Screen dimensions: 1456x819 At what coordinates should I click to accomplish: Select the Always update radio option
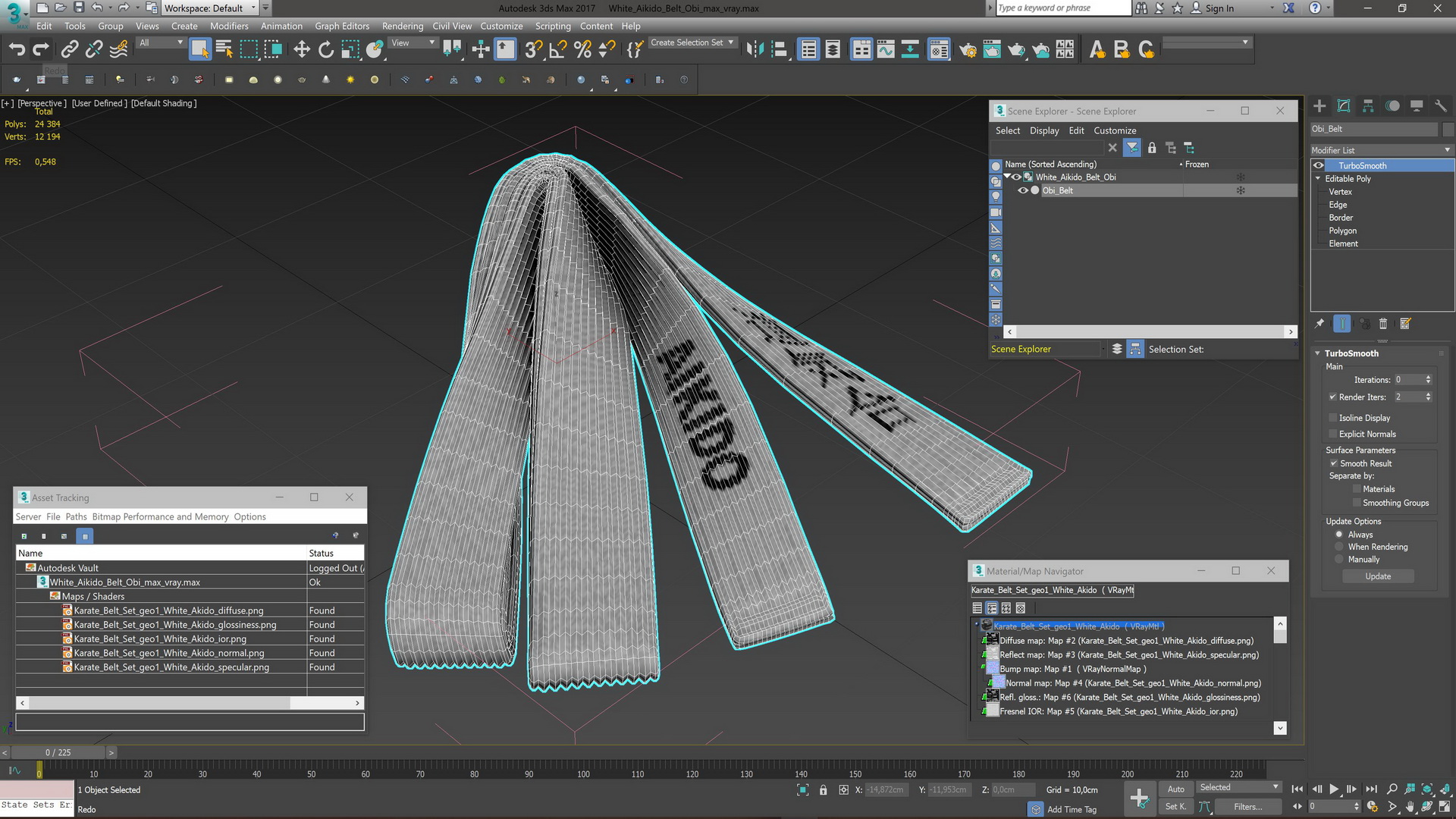(1339, 535)
